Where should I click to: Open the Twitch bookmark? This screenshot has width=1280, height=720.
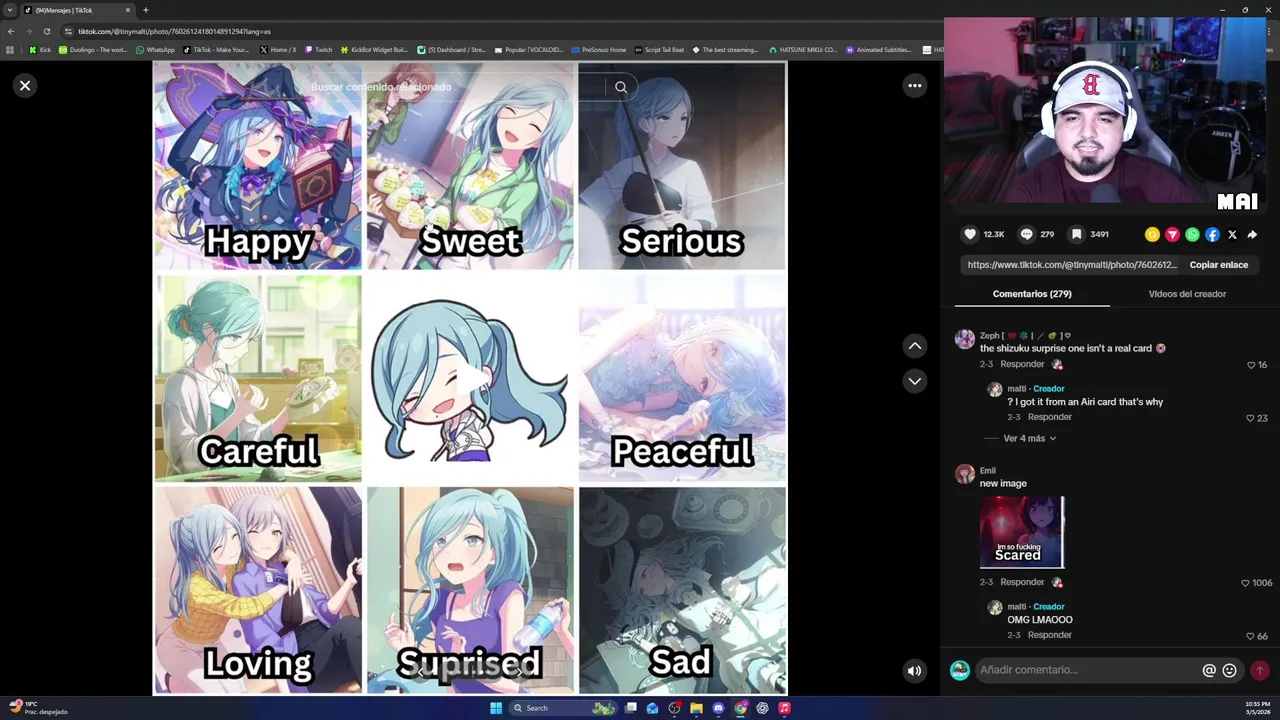point(318,49)
